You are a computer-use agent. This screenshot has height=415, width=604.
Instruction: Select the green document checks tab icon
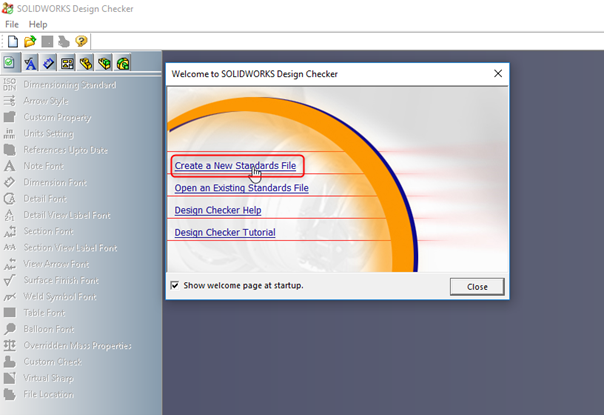pyautogui.click(x=9, y=62)
